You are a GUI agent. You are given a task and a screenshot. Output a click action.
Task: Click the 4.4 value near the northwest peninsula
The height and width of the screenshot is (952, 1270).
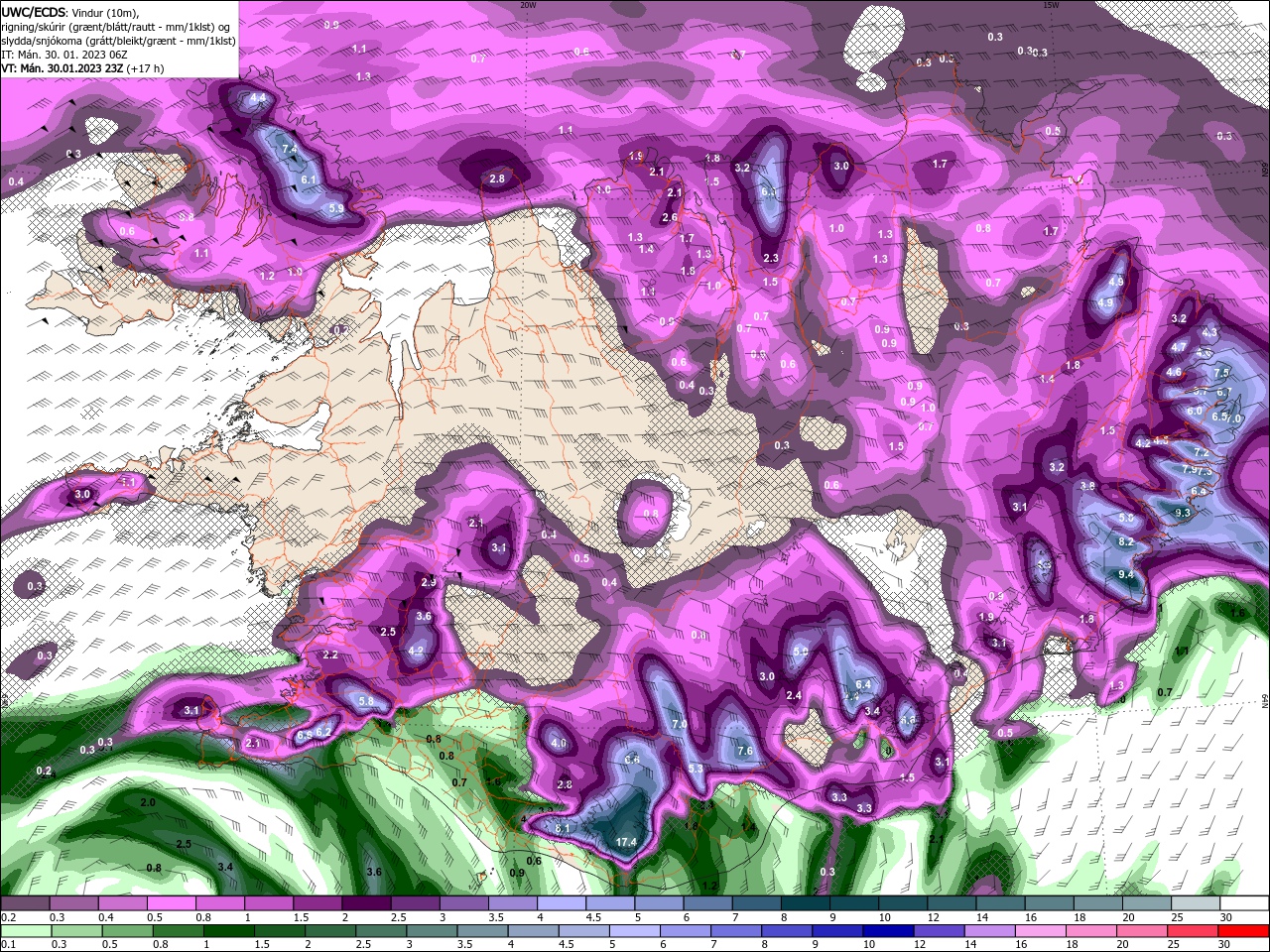point(258,98)
